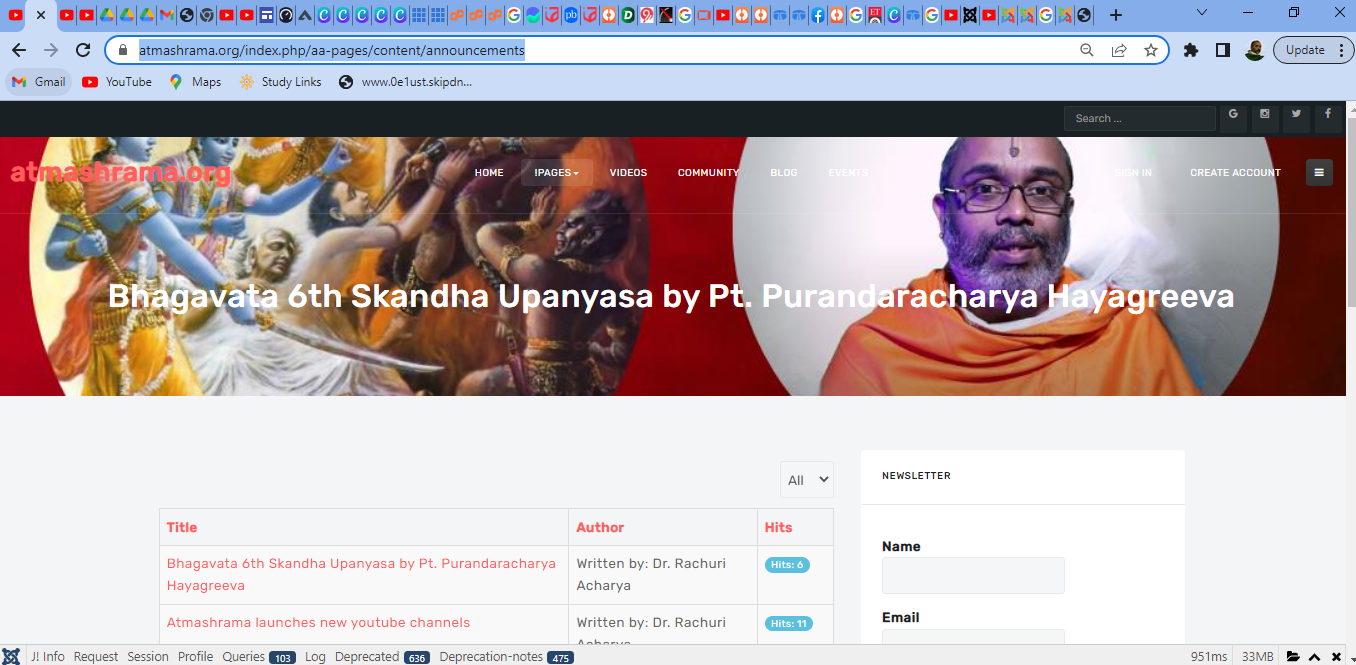Image resolution: width=1356 pixels, height=665 pixels.
Task: Click the atmashrama.org logo
Action: 121,173
